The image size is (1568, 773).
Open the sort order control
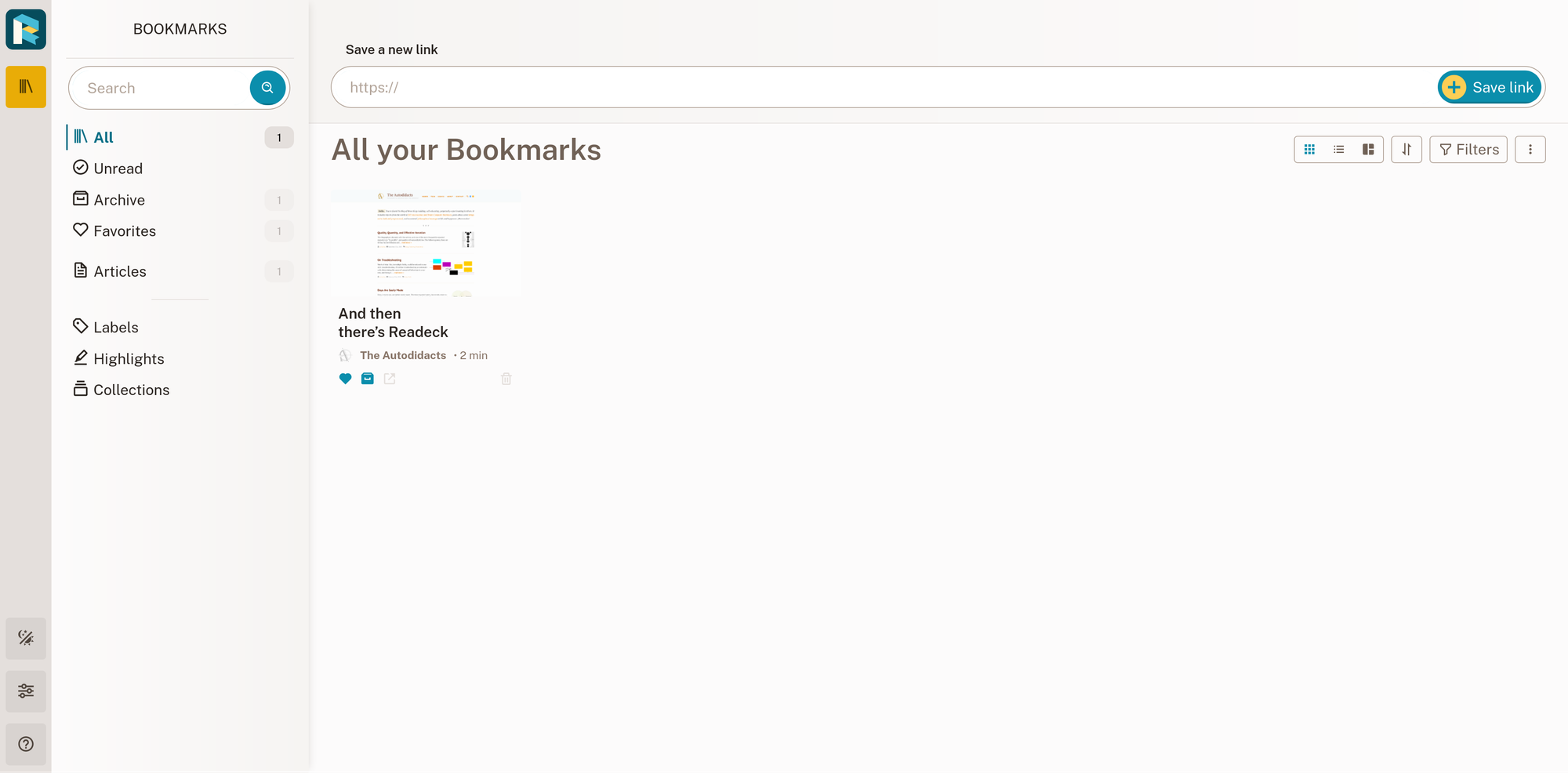point(1406,149)
